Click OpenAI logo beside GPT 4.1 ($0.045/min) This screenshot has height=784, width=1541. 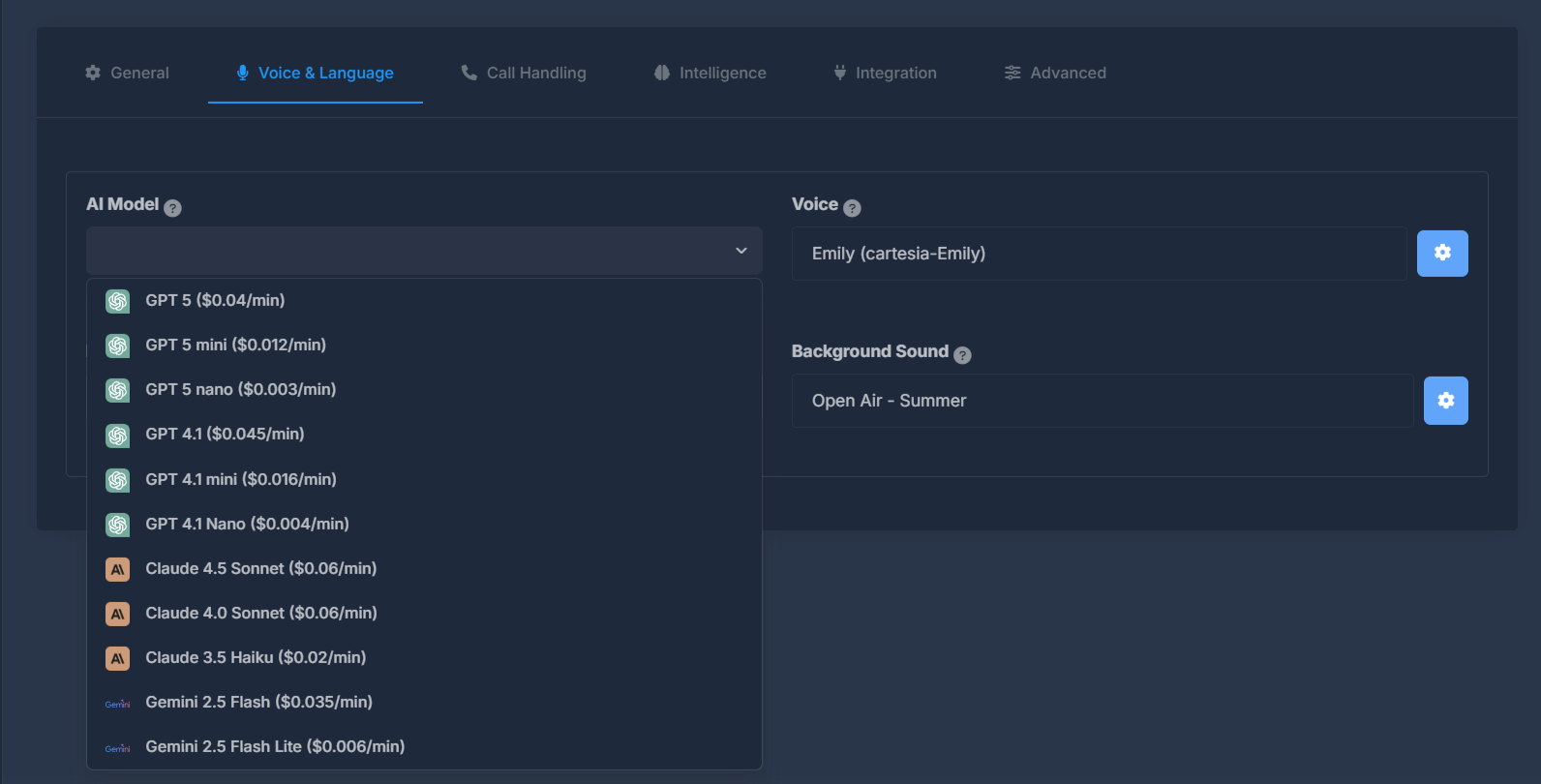point(118,436)
